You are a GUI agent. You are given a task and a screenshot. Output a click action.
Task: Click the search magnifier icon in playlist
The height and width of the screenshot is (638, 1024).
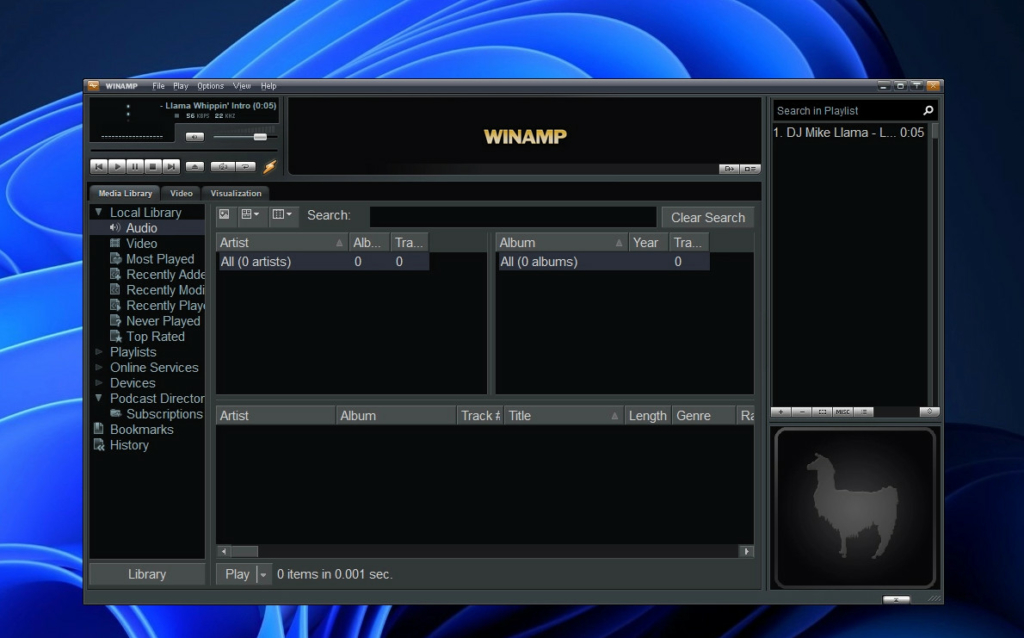pyautogui.click(x=928, y=111)
